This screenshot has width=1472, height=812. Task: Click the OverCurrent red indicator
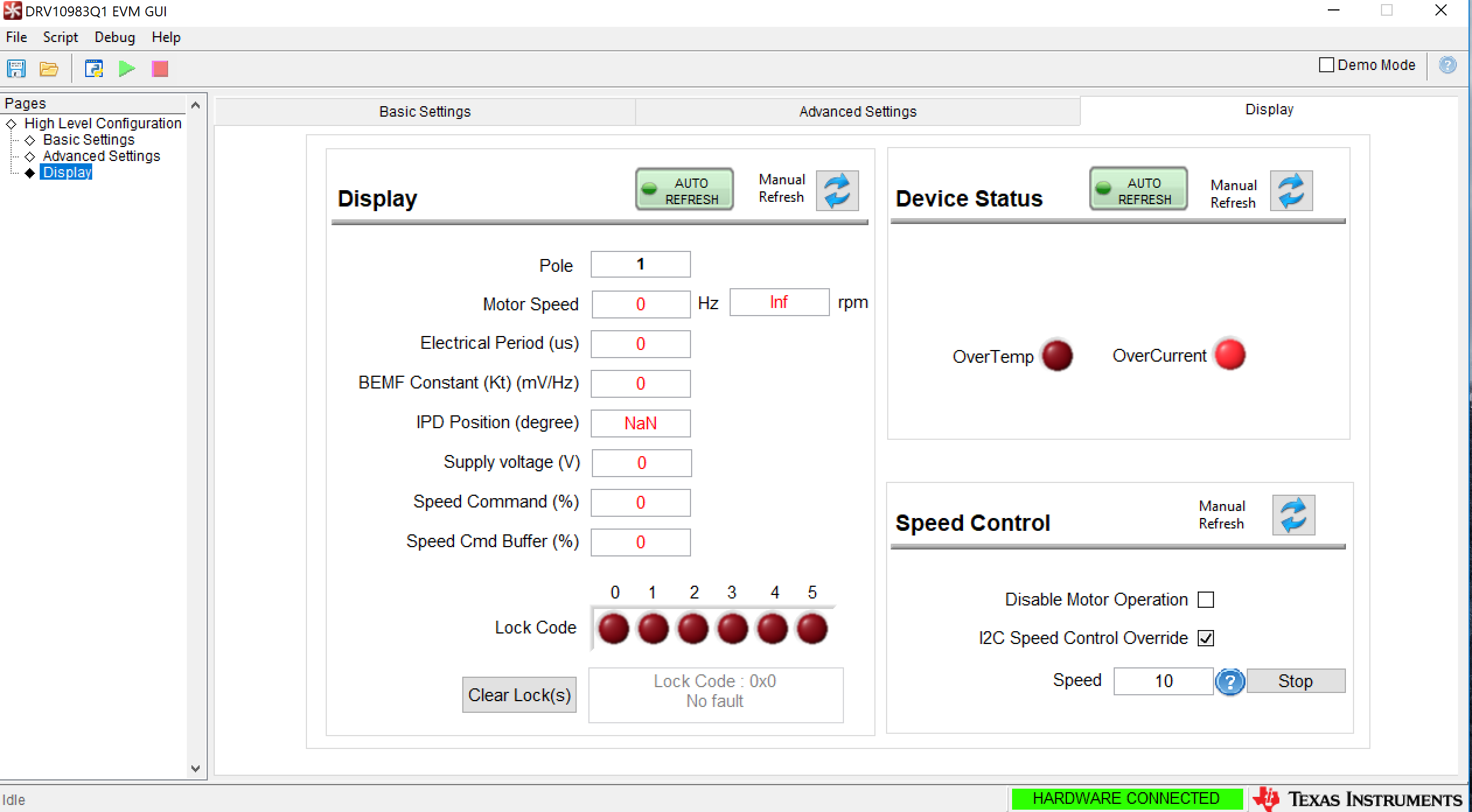(x=1230, y=354)
